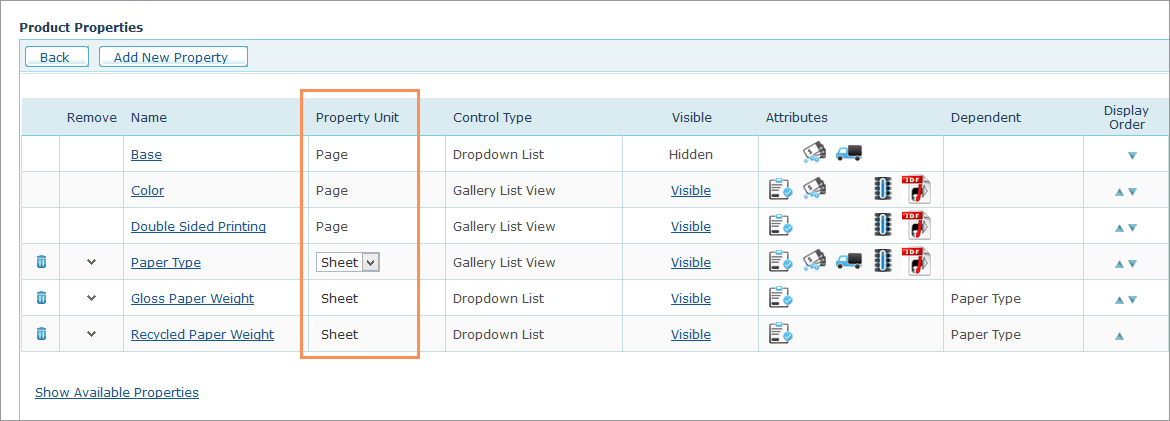Move Base property down in display order
The height and width of the screenshot is (421, 1170).
click(x=1132, y=155)
